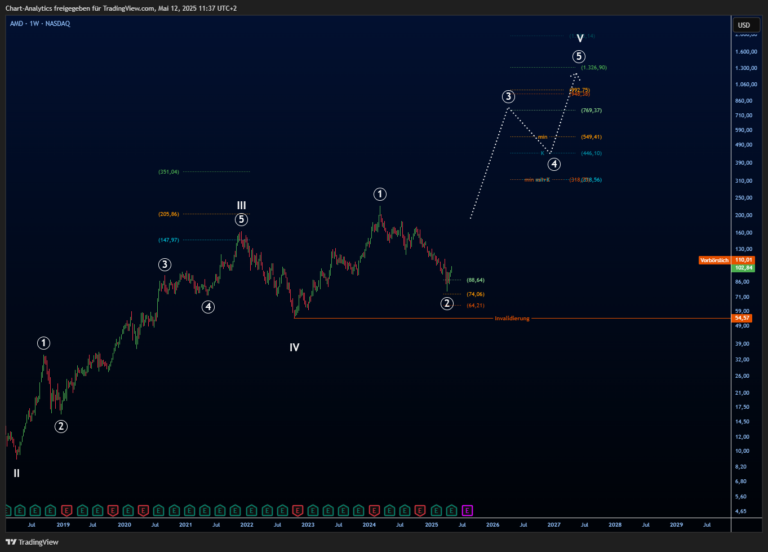Viewport: 768px width, 552px height.
Task: Click 1.600,00 on the price scale
Action: pyautogui.click(x=746, y=52)
